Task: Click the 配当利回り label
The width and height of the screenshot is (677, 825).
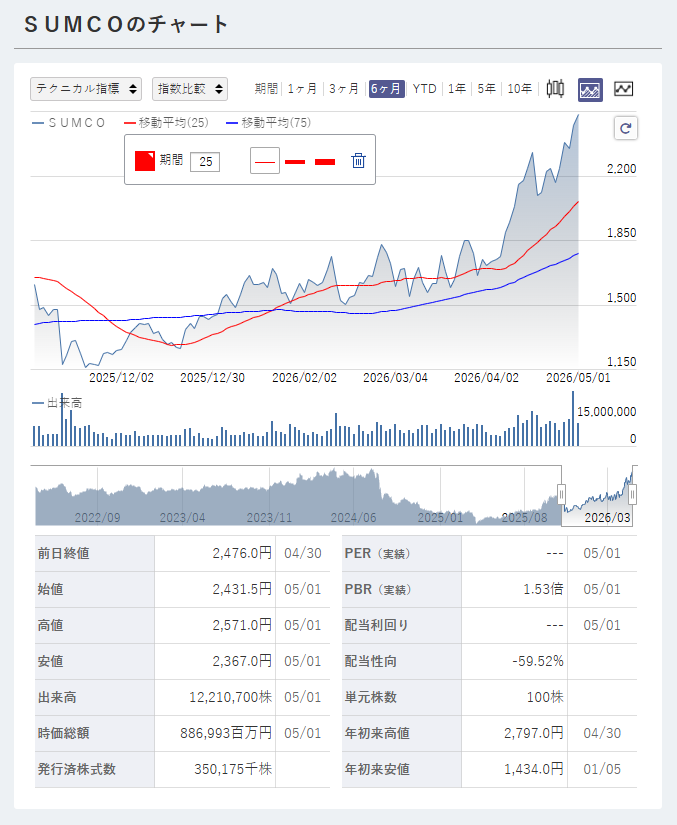Action: [377, 625]
